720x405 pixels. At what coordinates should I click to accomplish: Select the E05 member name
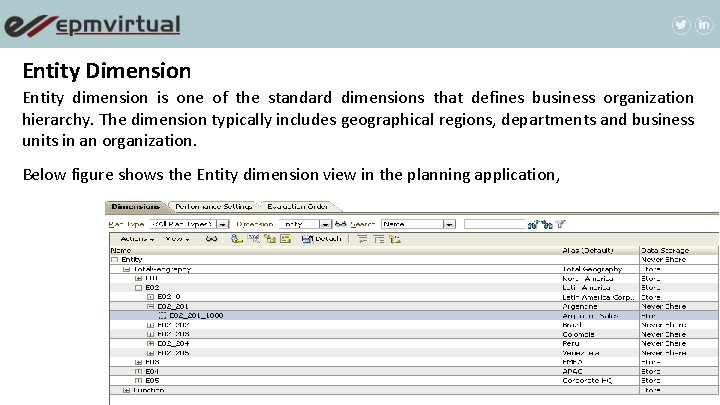tap(152, 381)
